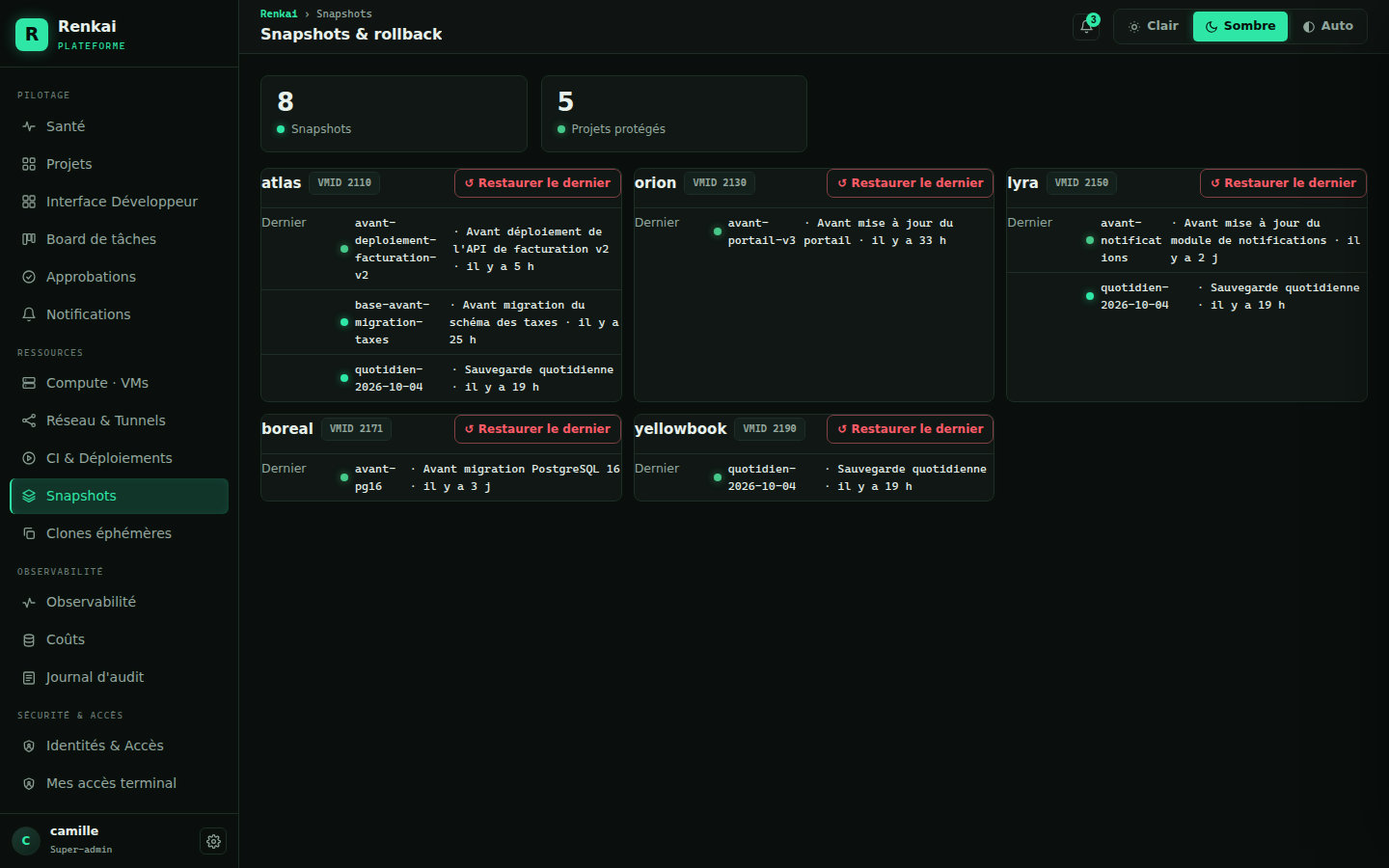Click the Coûts database icon
The height and width of the screenshot is (868, 1389).
[x=29, y=639]
